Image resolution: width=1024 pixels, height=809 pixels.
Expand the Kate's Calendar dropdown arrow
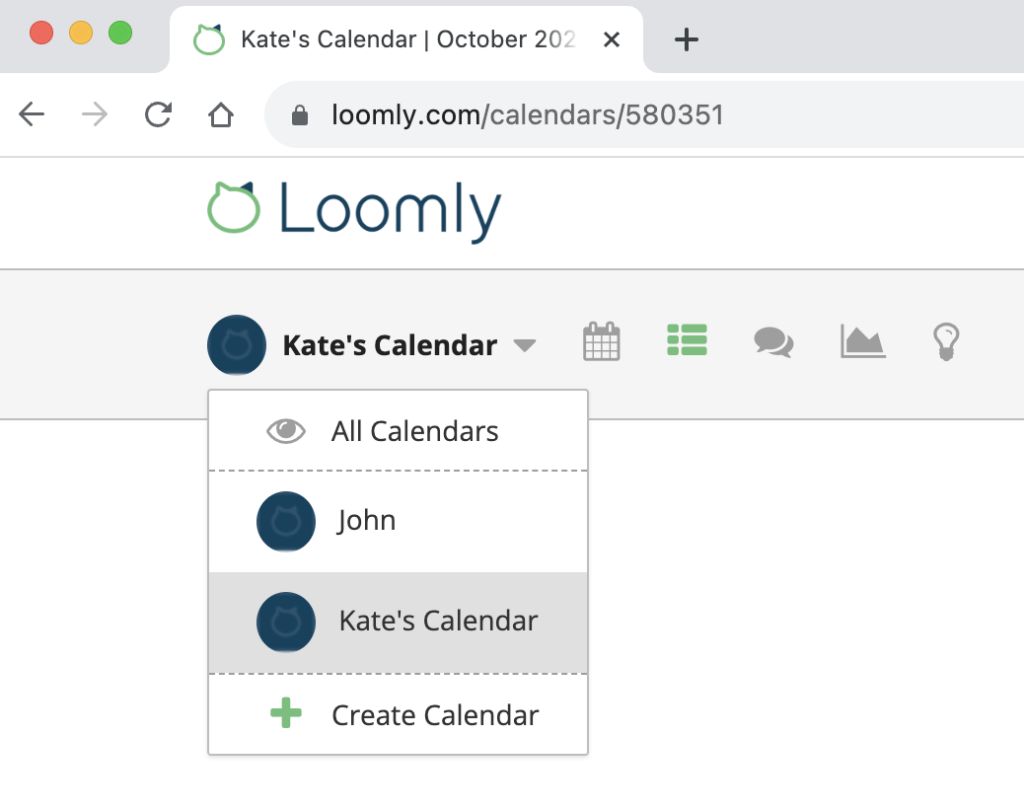coord(523,345)
